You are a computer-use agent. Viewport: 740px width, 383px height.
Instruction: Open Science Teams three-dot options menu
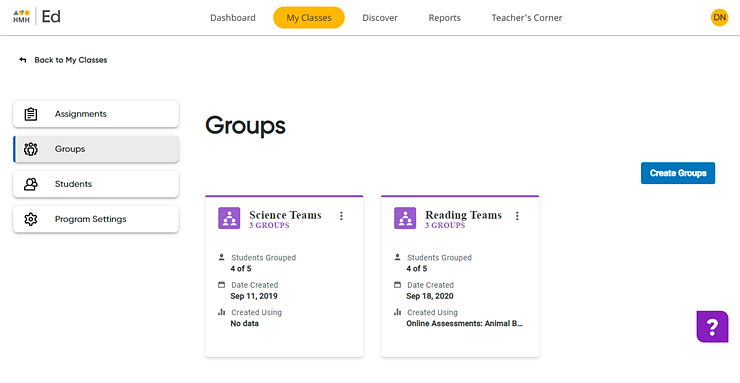pos(341,216)
